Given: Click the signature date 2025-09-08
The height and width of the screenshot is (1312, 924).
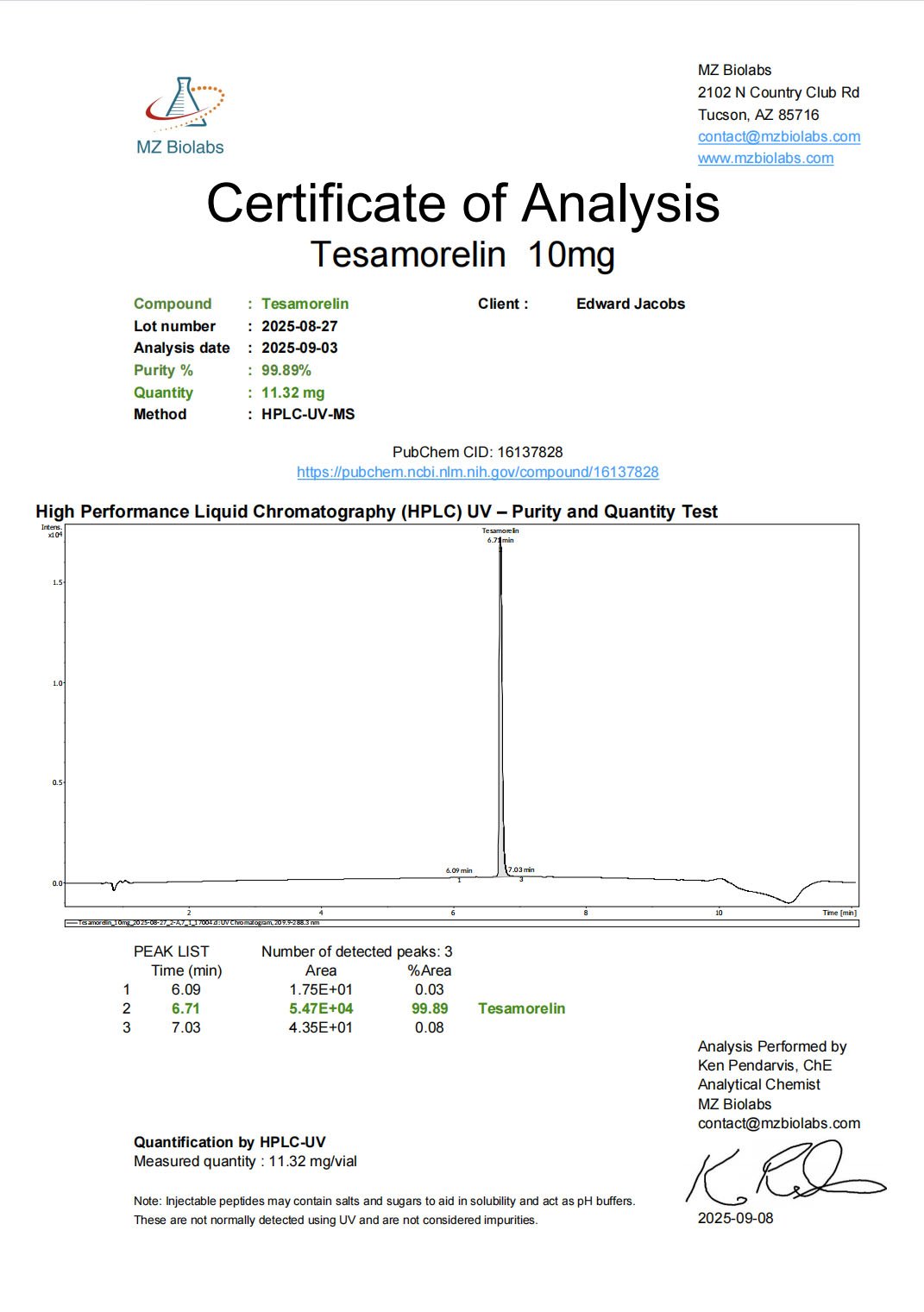Looking at the screenshot, I should [735, 1218].
